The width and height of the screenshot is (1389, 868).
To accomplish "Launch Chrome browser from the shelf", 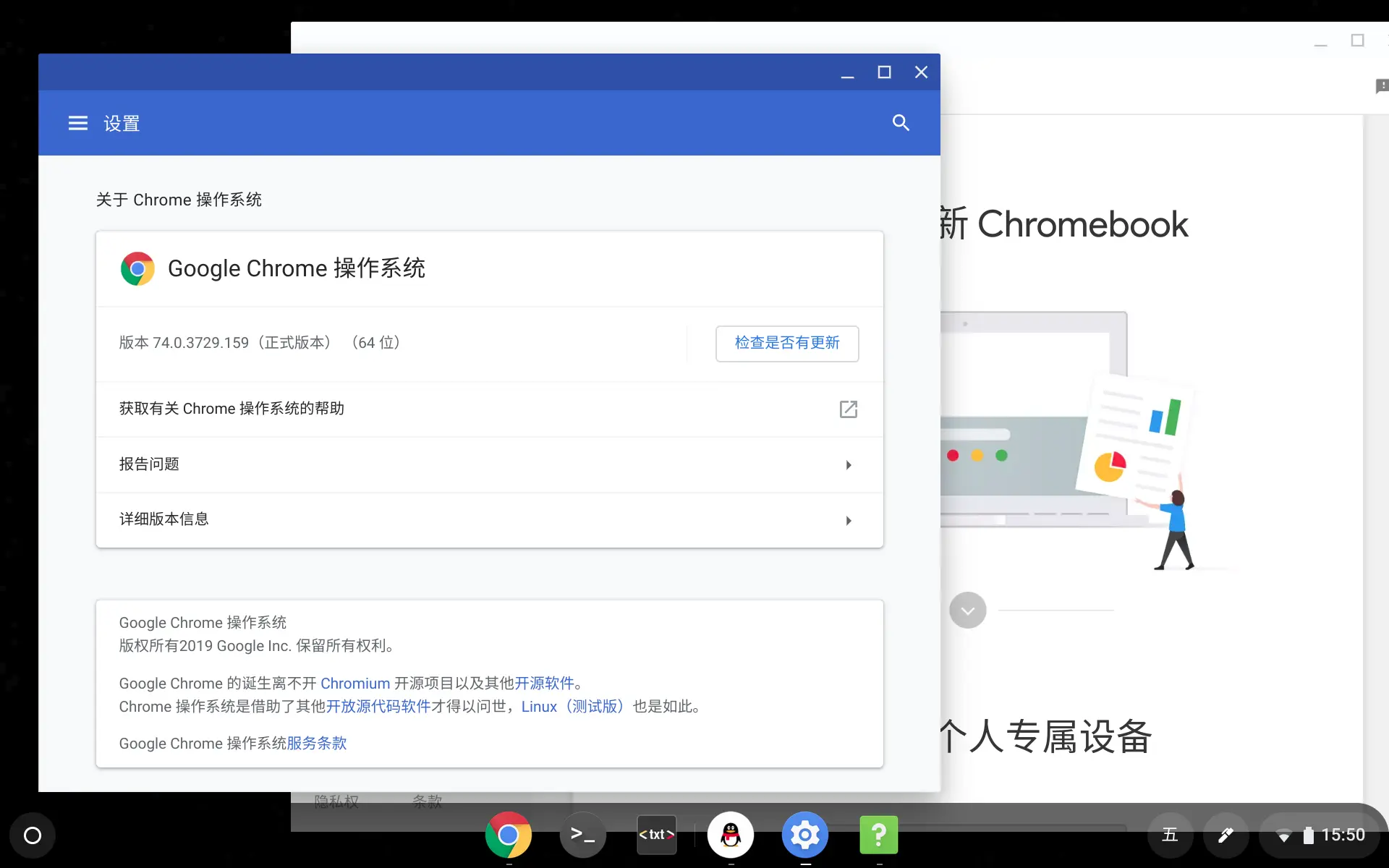I will [x=509, y=835].
